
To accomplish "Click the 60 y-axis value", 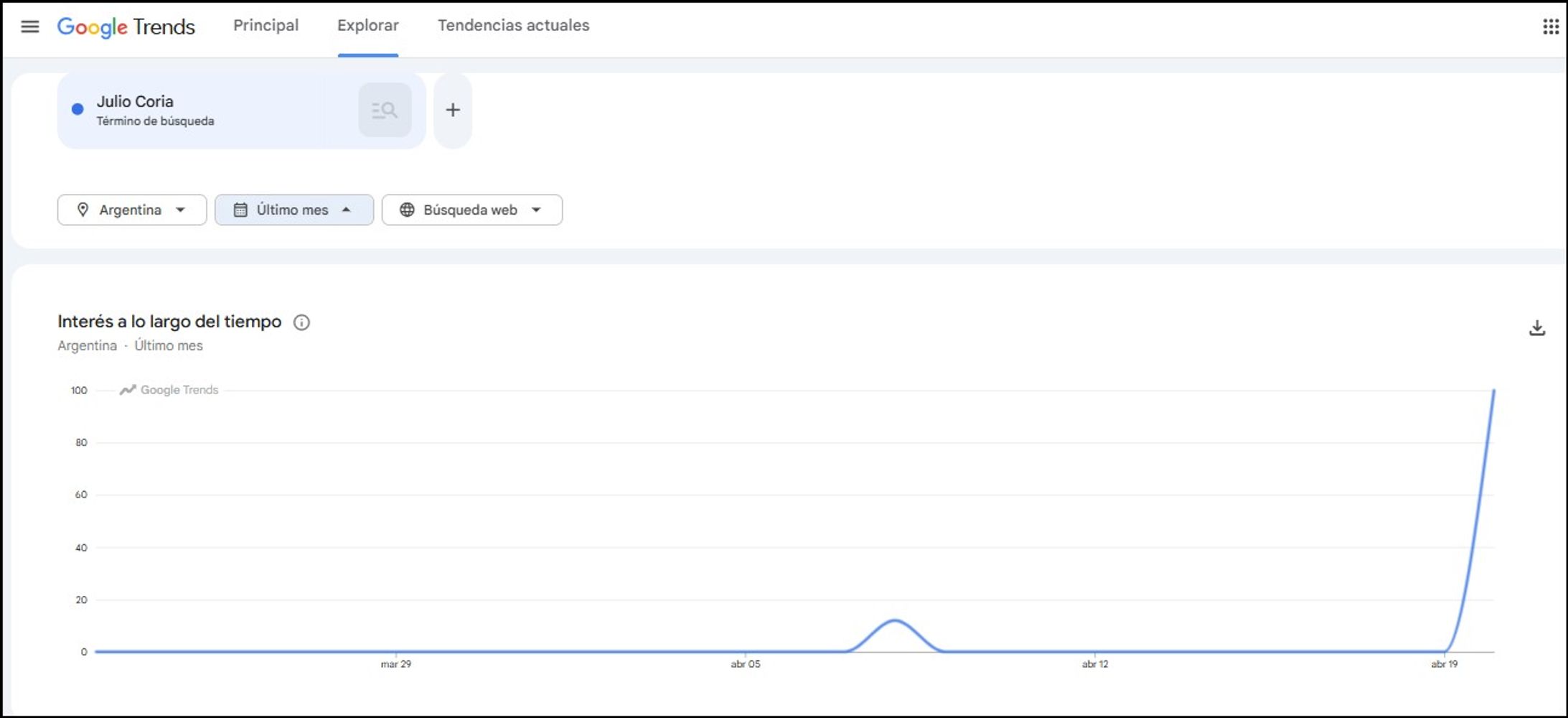I will pyautogui.click(x=81, y=495).
